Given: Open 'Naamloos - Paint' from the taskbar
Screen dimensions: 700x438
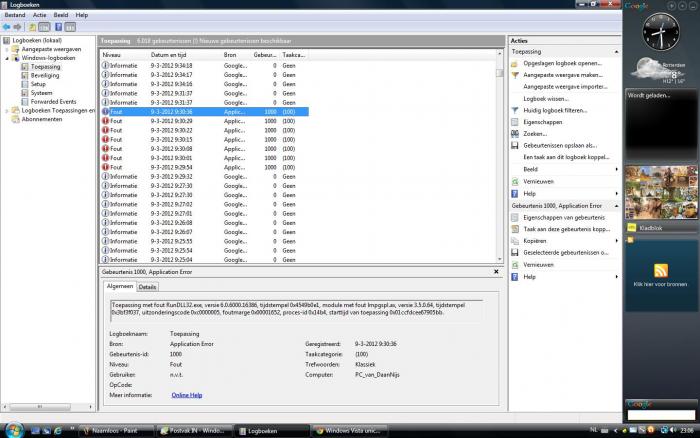Looking at the screenshot, I should [111, 430].
